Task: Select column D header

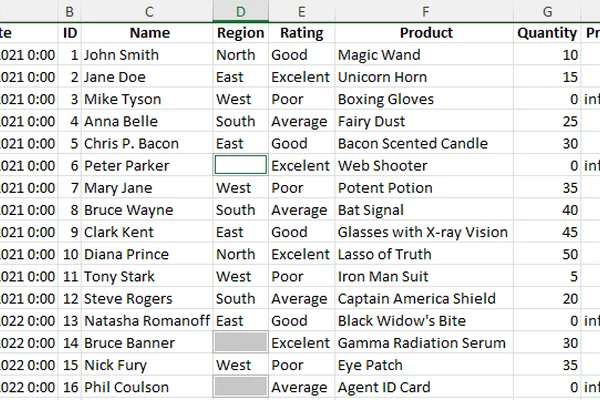Action: (241, 11)
